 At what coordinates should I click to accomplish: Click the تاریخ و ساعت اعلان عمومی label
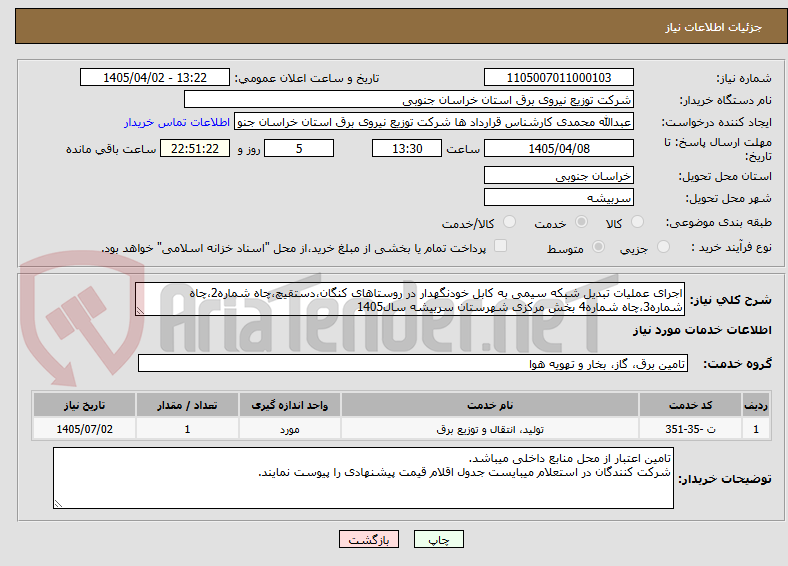(307, 78)
